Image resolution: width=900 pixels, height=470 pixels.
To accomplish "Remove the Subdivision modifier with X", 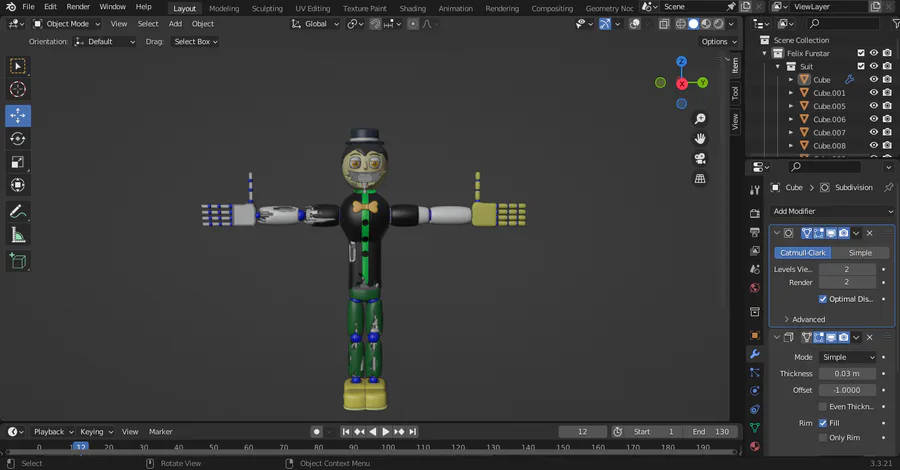I will point(870,233).
